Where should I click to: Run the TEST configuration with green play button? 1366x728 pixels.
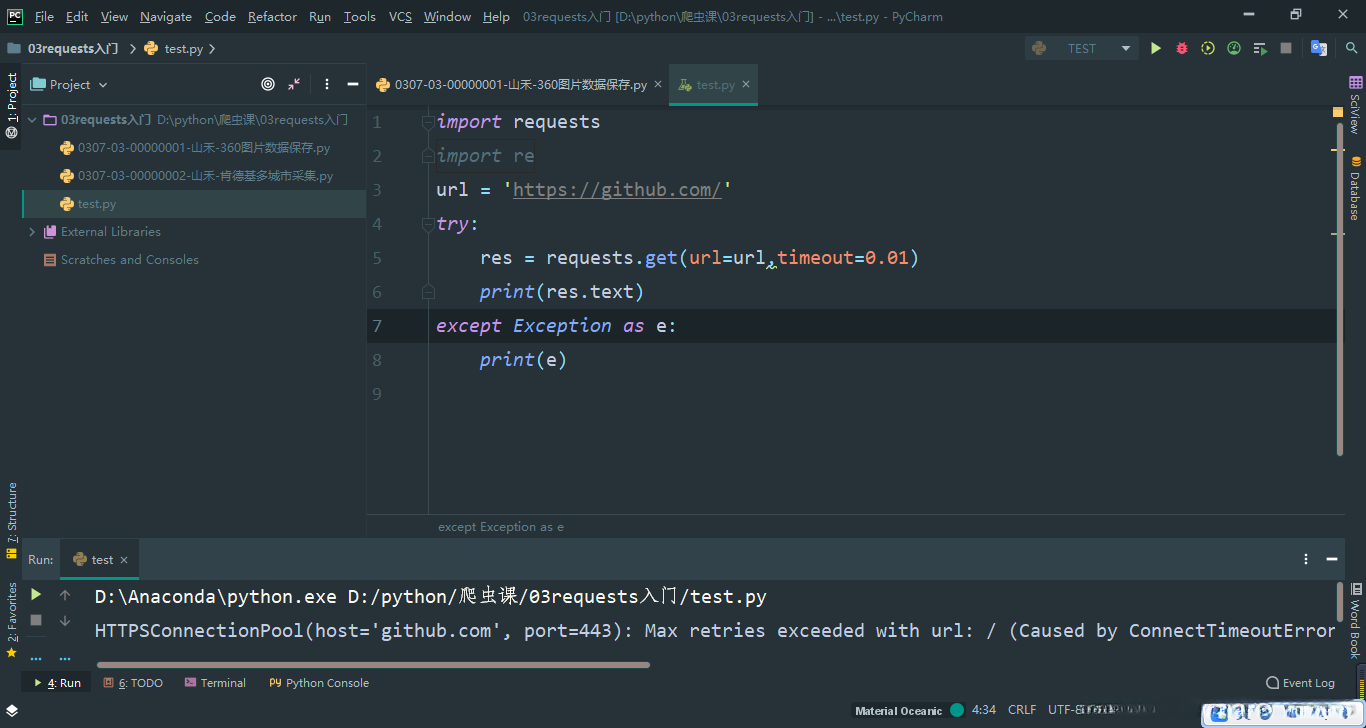point(1156,48)
